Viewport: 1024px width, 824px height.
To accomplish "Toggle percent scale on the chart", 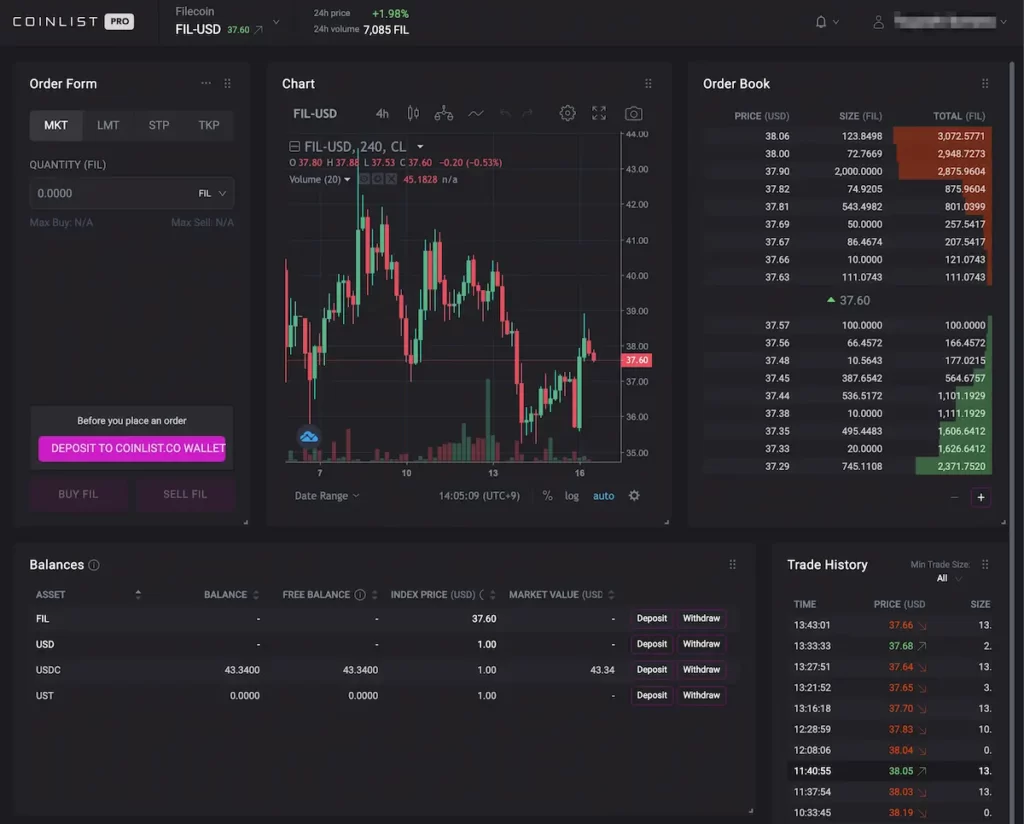I will coord(547,496).
